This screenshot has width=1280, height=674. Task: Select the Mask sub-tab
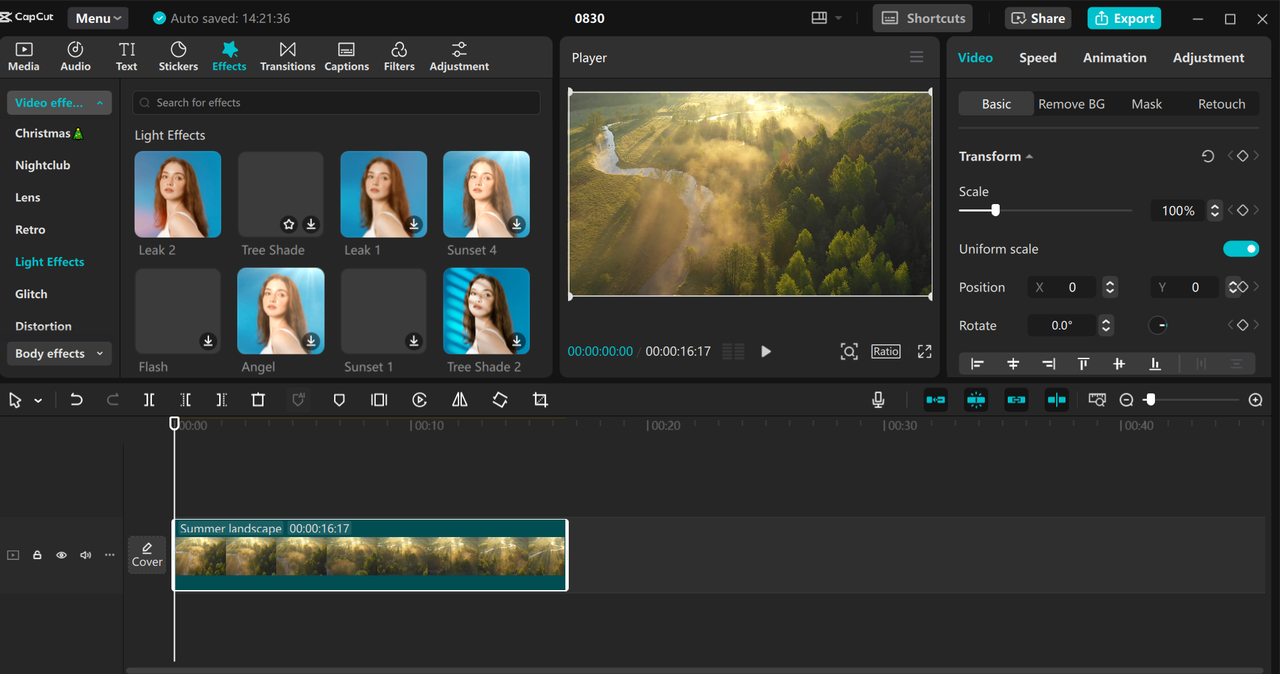point(1147,104)
